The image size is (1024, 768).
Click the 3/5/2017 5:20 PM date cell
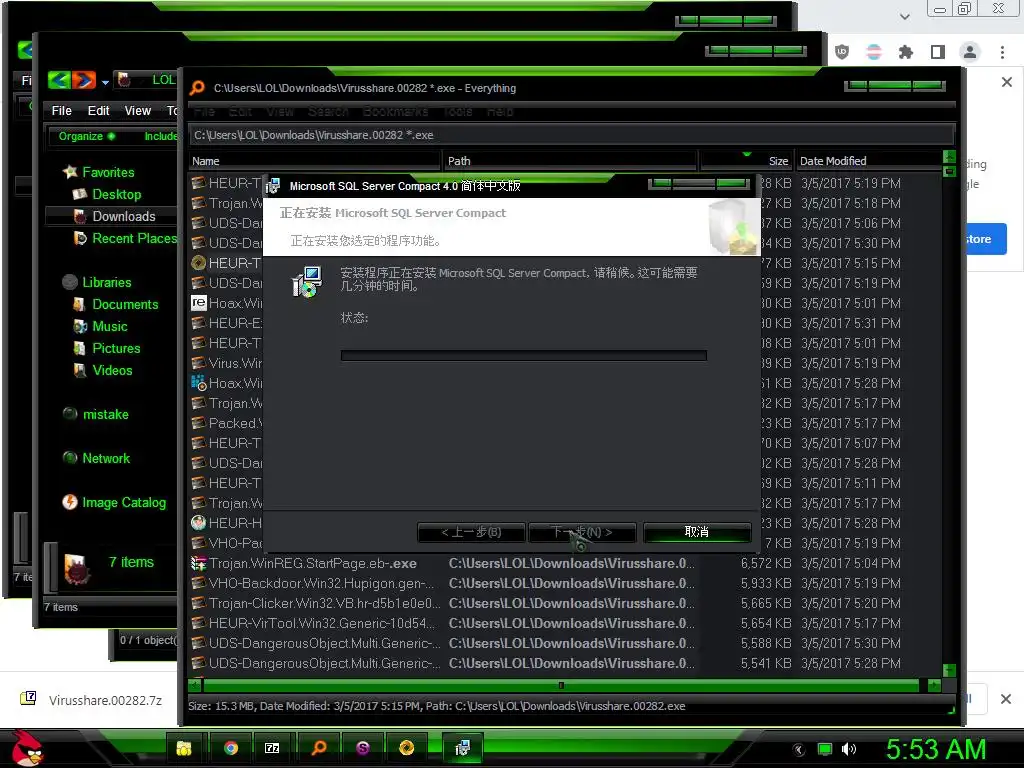click(850, 603)
